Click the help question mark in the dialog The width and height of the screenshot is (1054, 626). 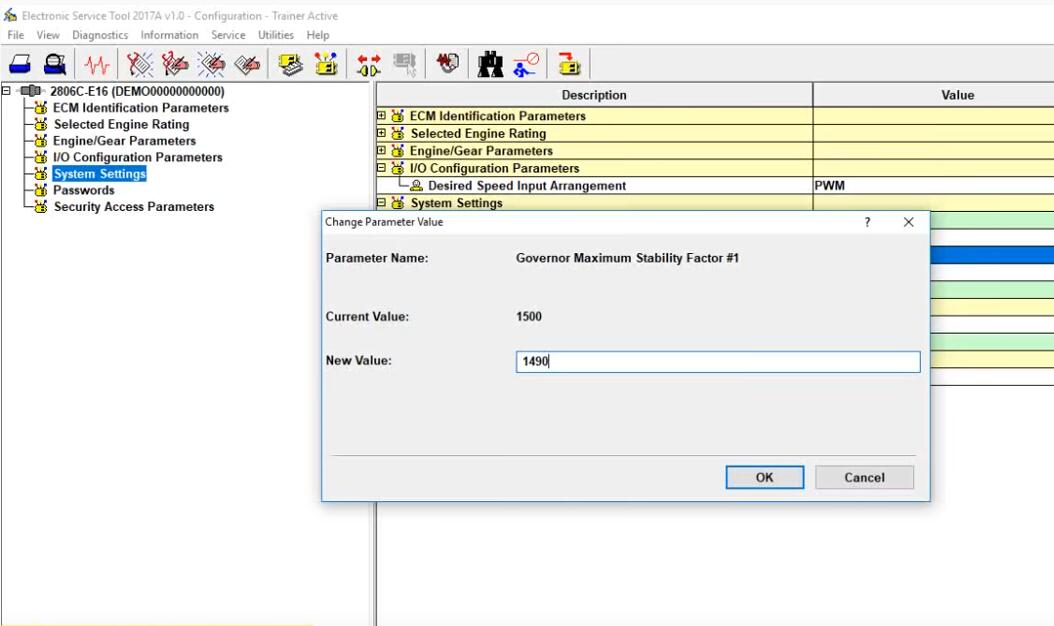coord(867,222)
